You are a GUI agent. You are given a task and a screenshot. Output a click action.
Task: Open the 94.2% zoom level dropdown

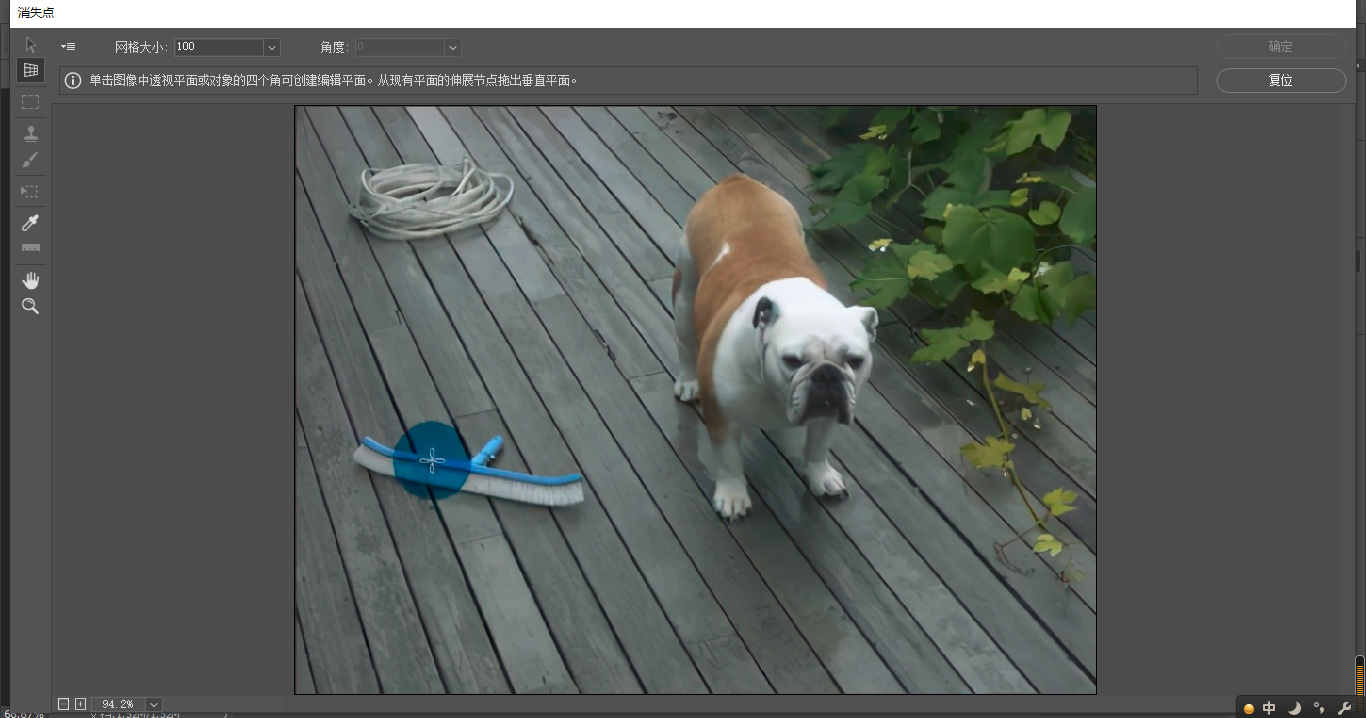coord(154,704)
